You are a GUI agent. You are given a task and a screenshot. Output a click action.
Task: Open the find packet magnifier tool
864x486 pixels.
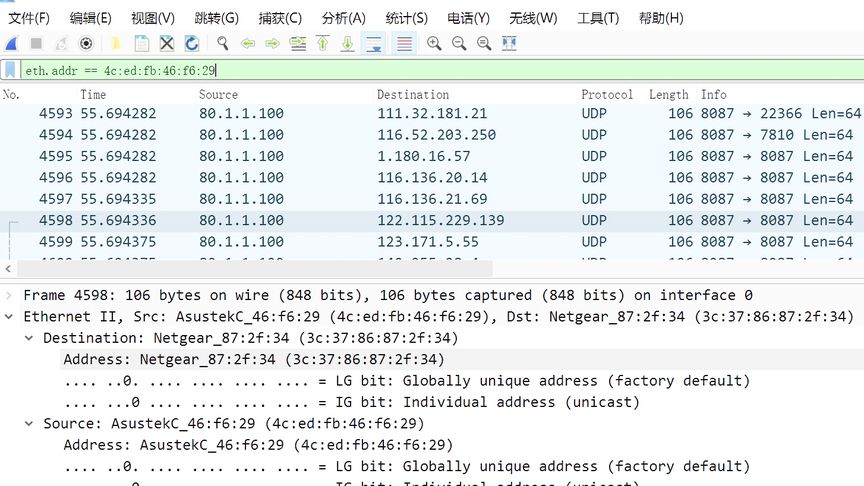pyautogui.click(x=222, y=44)
